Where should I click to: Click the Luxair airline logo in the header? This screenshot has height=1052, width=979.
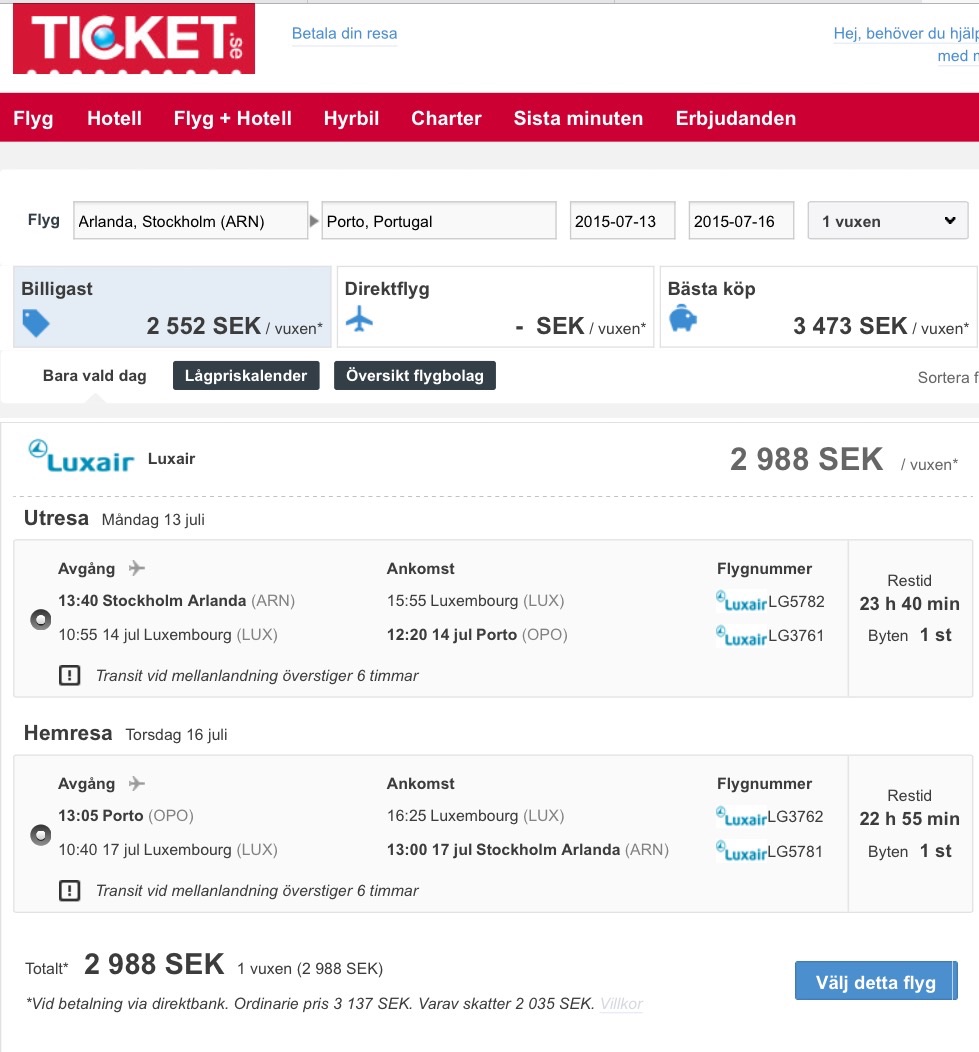pyautogui.click(x=81, y=456)
